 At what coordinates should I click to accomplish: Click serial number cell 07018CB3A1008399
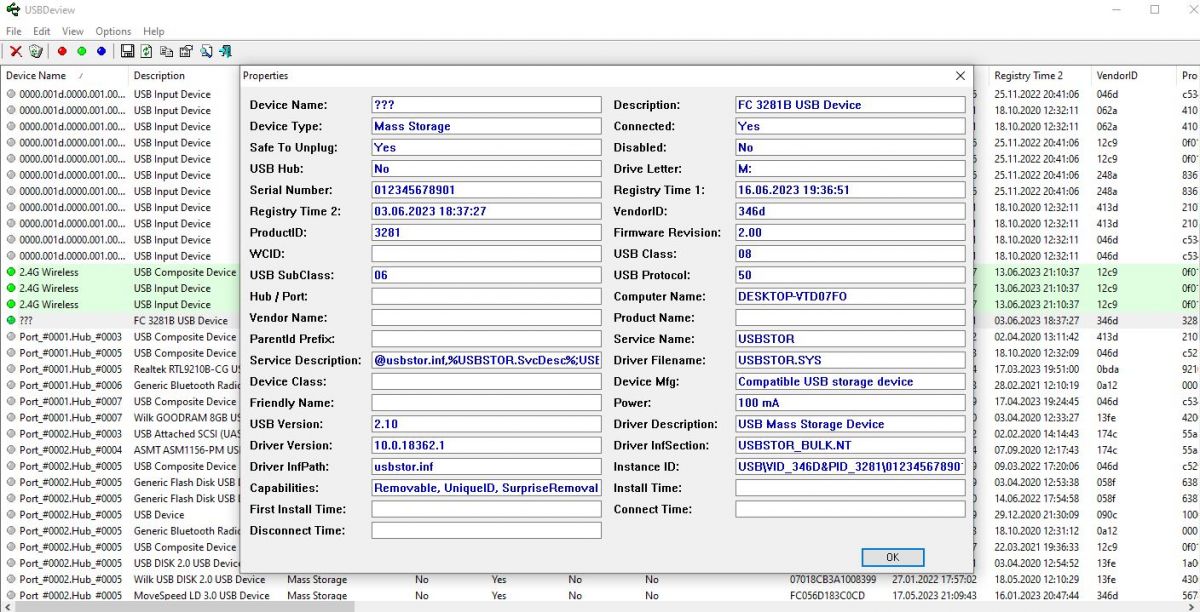tap(833, 580)
